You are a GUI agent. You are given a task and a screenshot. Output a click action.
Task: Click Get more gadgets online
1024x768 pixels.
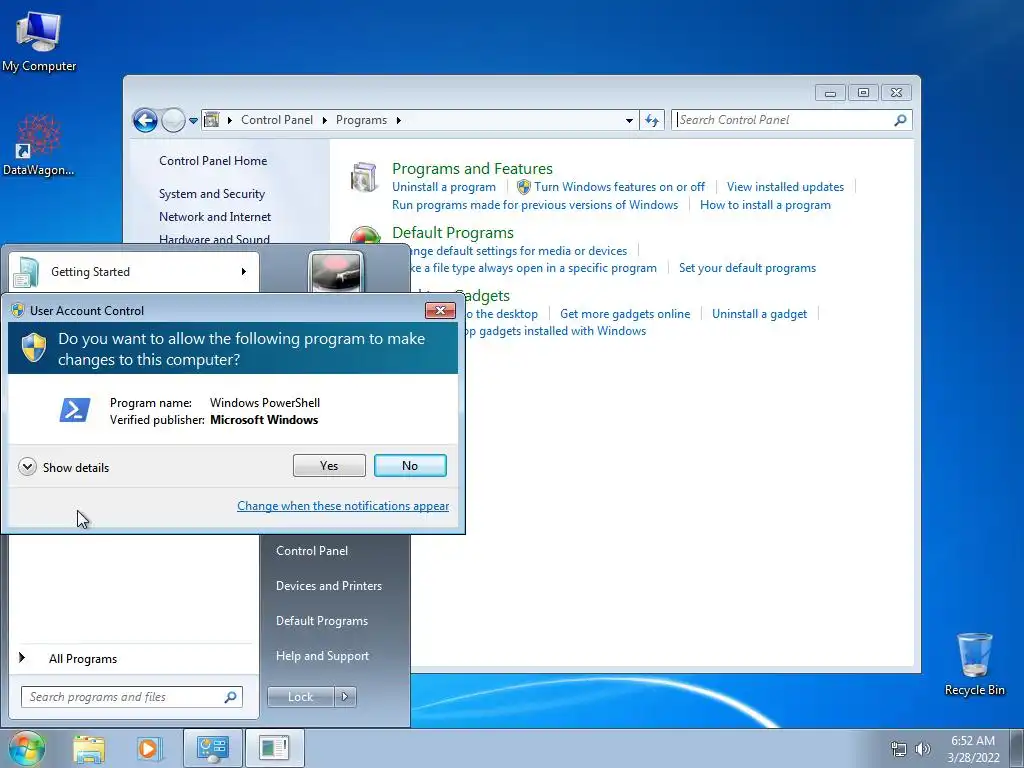point(625,314)
